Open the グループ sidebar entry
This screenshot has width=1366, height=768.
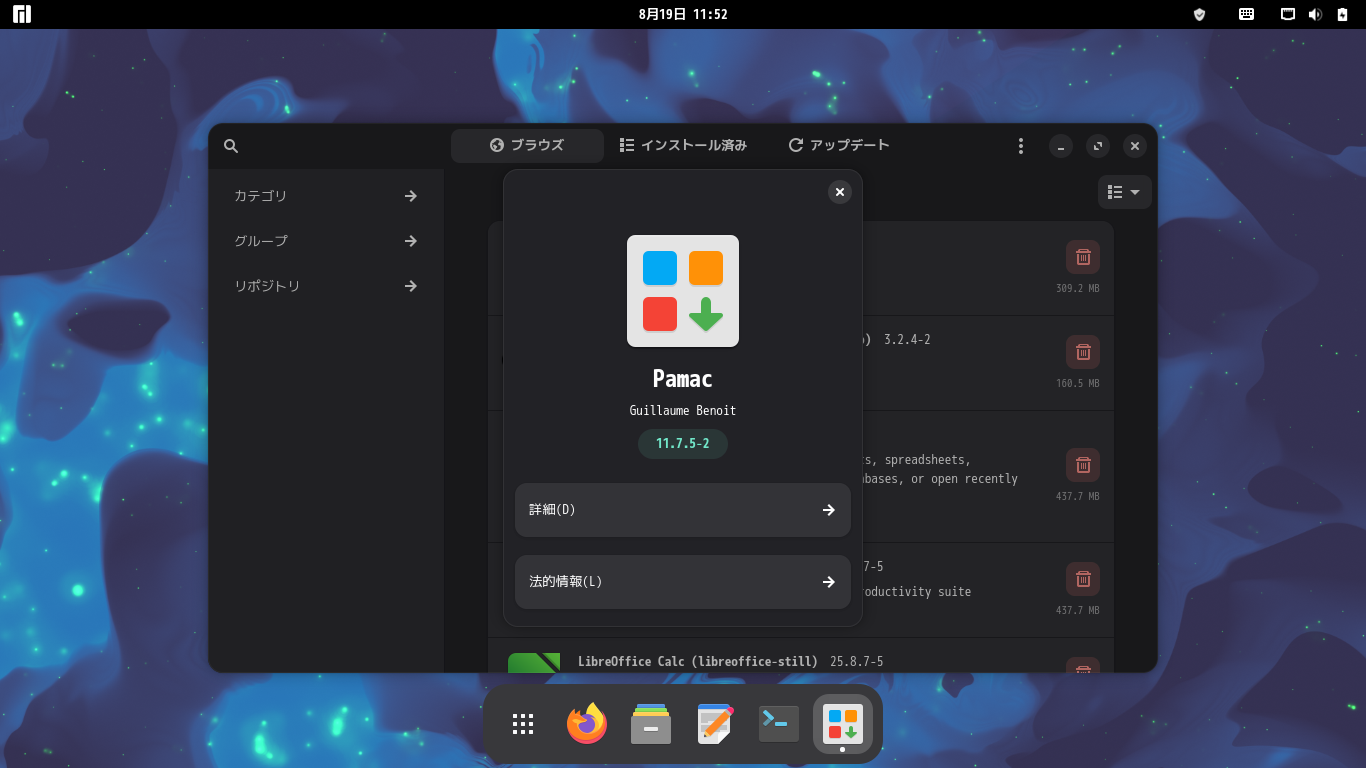tap(326, 241)
